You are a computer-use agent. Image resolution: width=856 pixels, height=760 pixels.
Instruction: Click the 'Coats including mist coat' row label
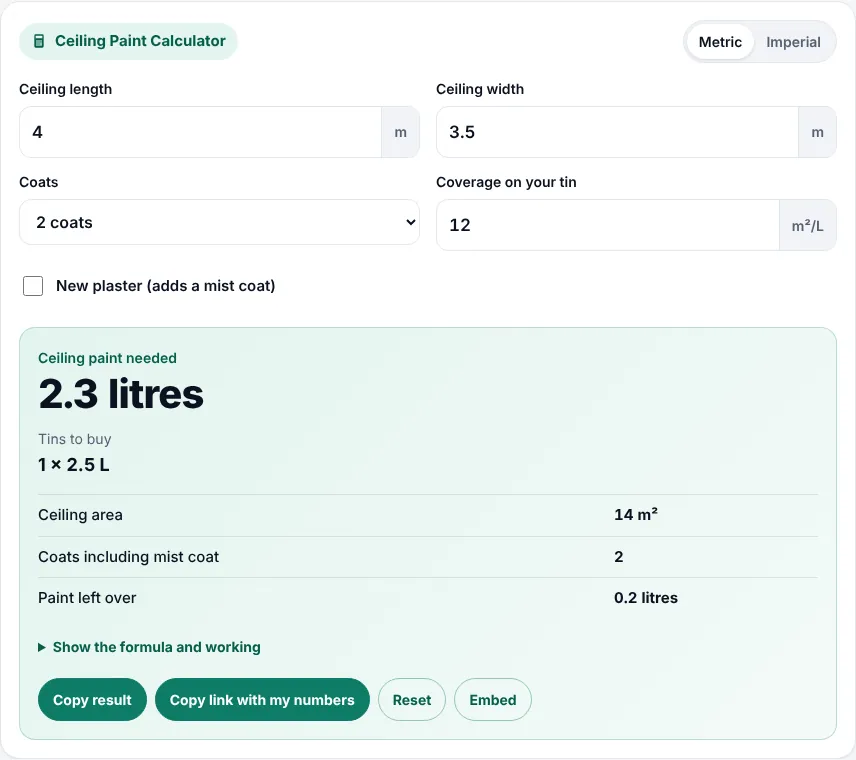pos(128,556)
